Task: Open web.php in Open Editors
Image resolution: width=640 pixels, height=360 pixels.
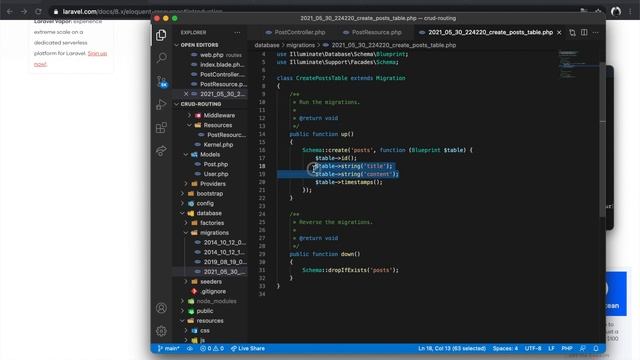Action: [x=211, y=55]
